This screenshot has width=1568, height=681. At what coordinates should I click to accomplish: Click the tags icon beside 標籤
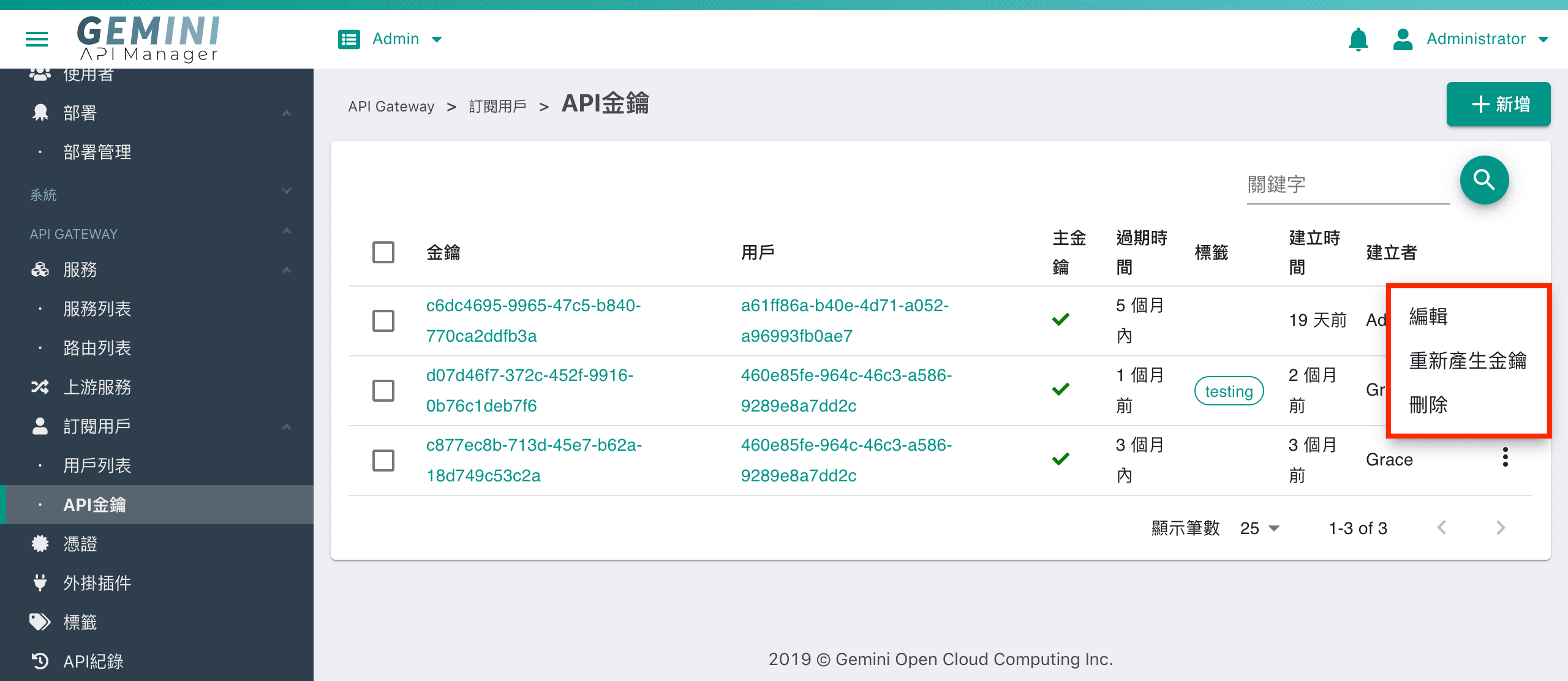coord(40,622)
